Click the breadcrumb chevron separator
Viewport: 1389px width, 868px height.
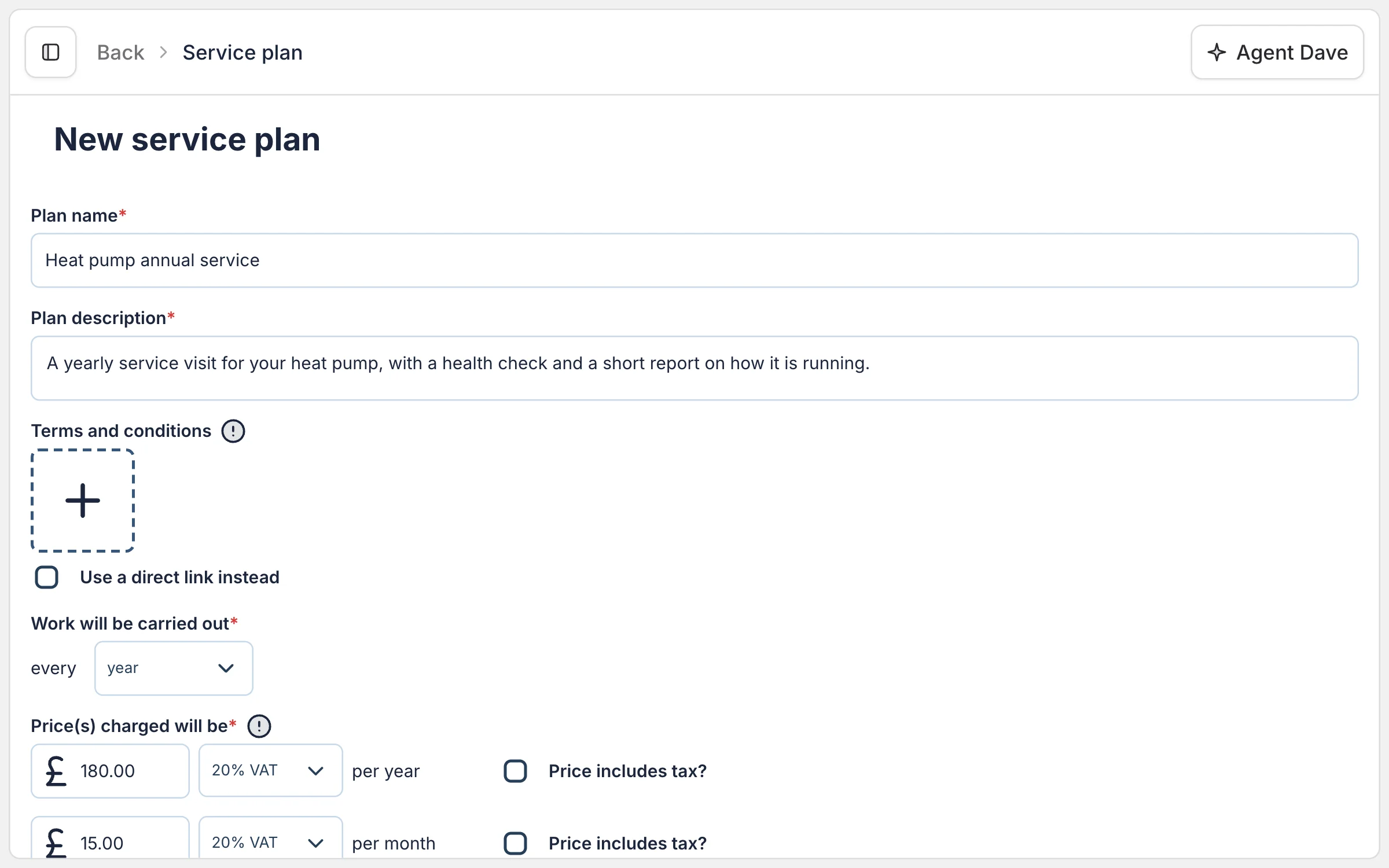pos(163,53)
